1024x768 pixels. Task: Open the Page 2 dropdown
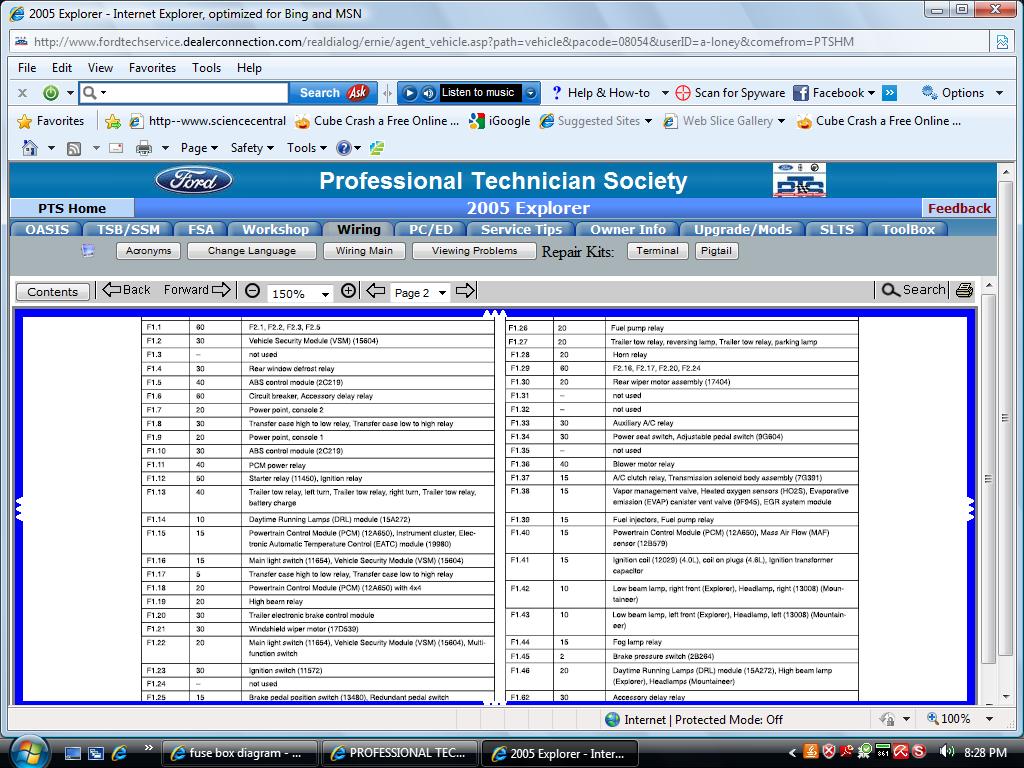(442, 293)
